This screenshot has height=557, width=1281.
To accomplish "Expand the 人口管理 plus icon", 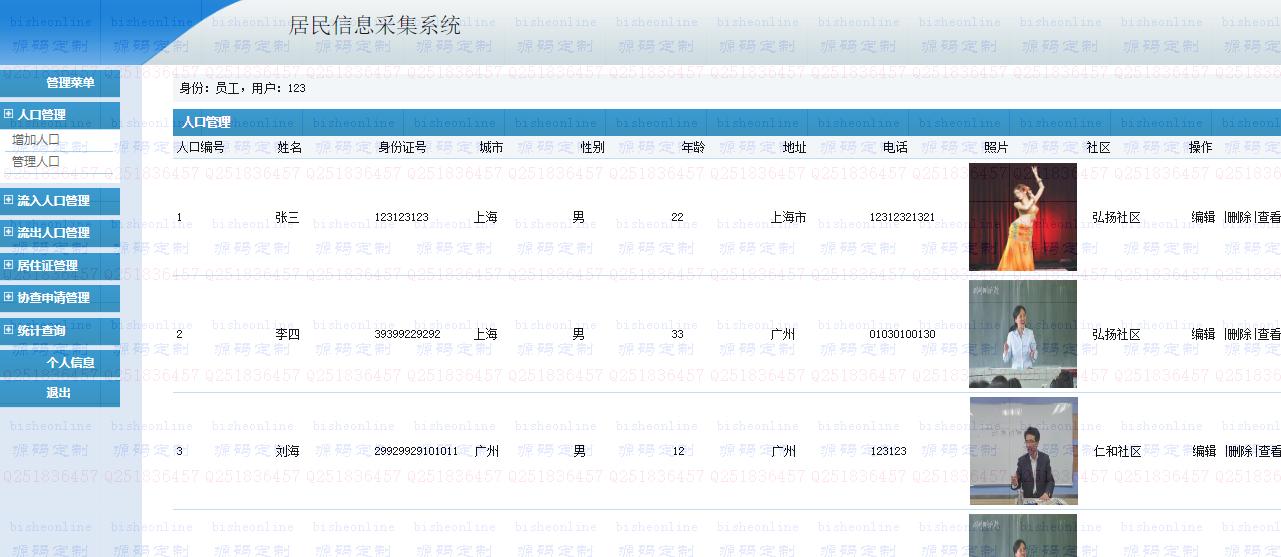I will click(9, 115).
